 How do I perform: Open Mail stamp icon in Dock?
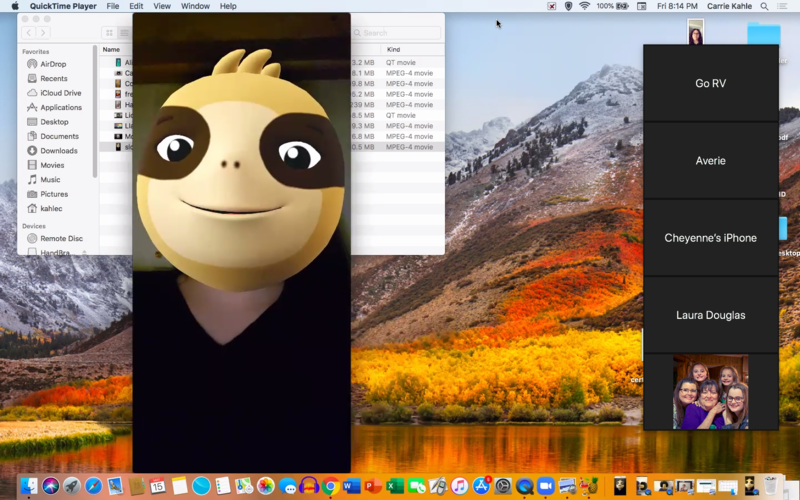(x=115, y=486)
